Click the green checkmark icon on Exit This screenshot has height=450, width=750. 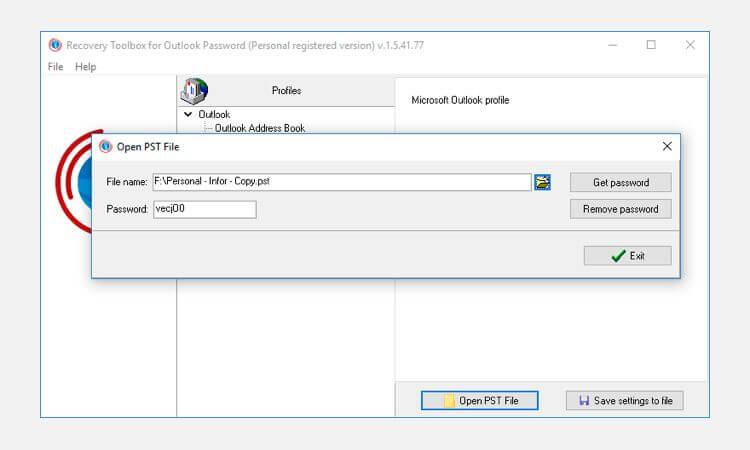pyautogui.click(x=618, y=256)
